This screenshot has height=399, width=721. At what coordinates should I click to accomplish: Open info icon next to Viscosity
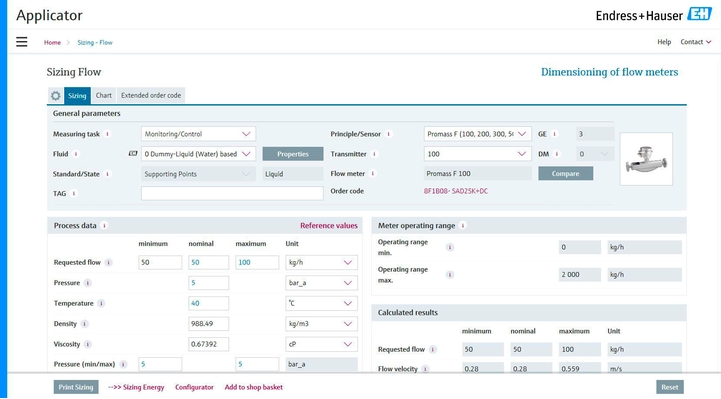click(x=88, y=344)
